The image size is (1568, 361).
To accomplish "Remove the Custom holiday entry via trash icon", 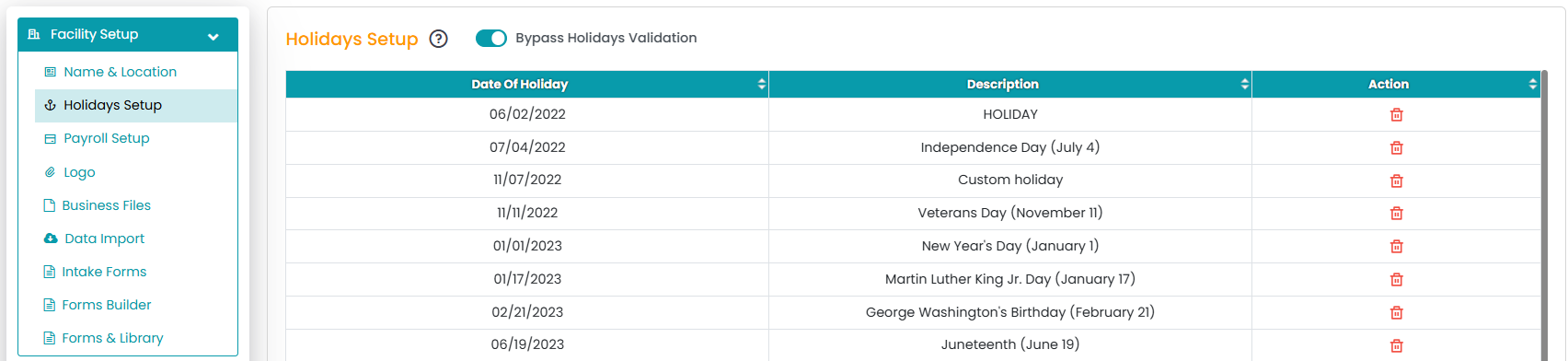I will (1396, 180).
